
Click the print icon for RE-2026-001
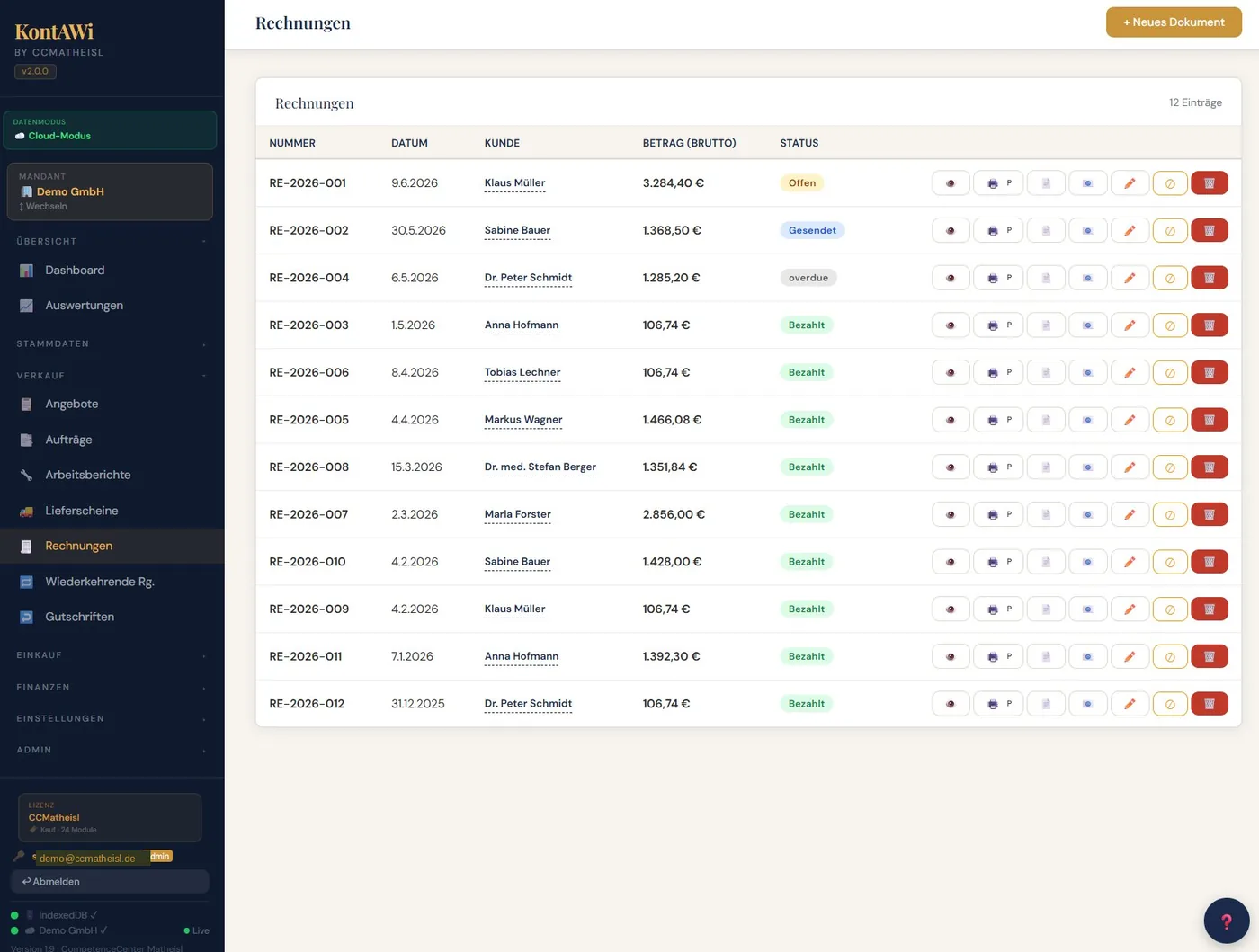998,183
